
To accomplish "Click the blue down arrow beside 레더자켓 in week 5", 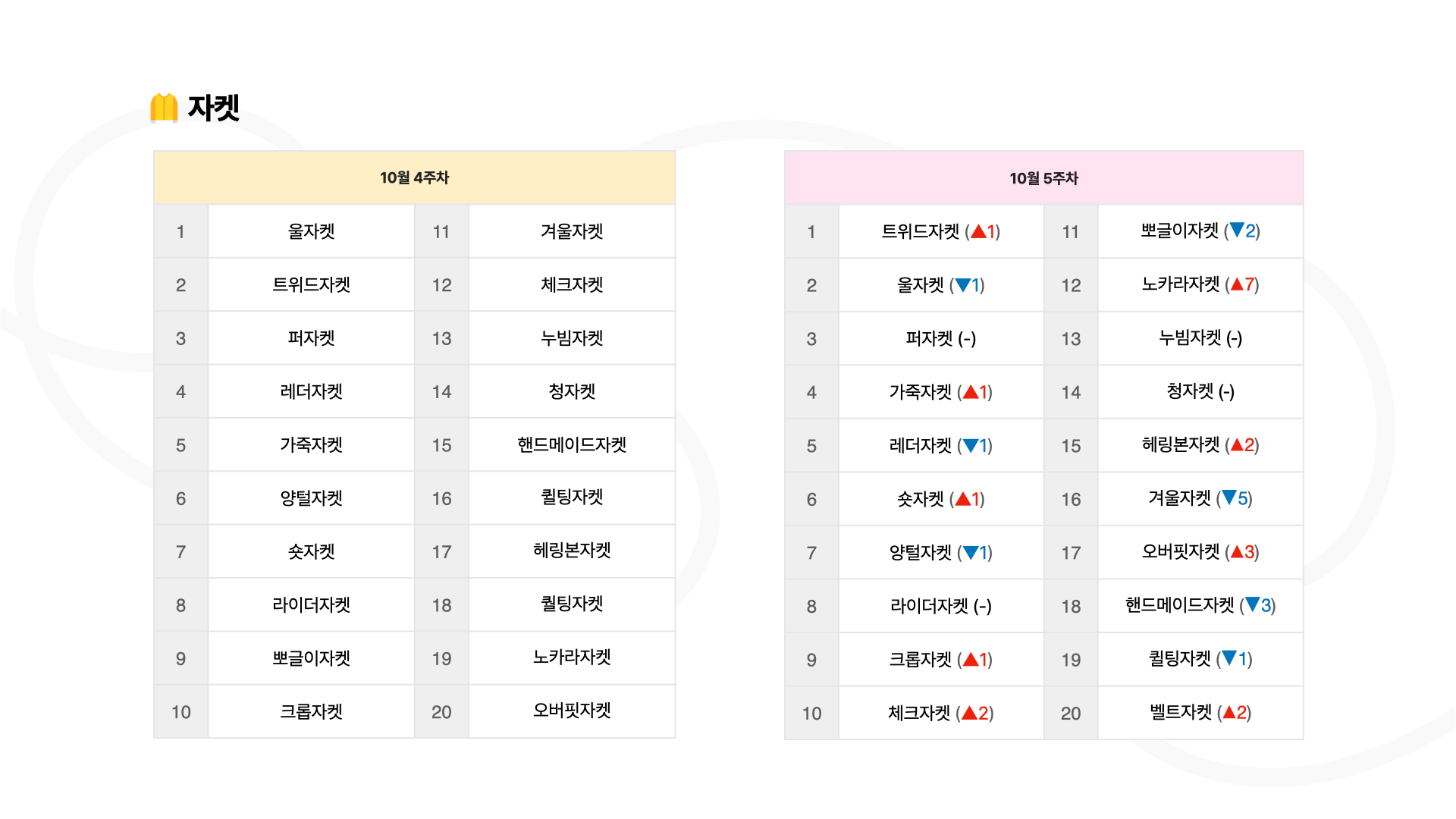I will click(x=971, y=446).
